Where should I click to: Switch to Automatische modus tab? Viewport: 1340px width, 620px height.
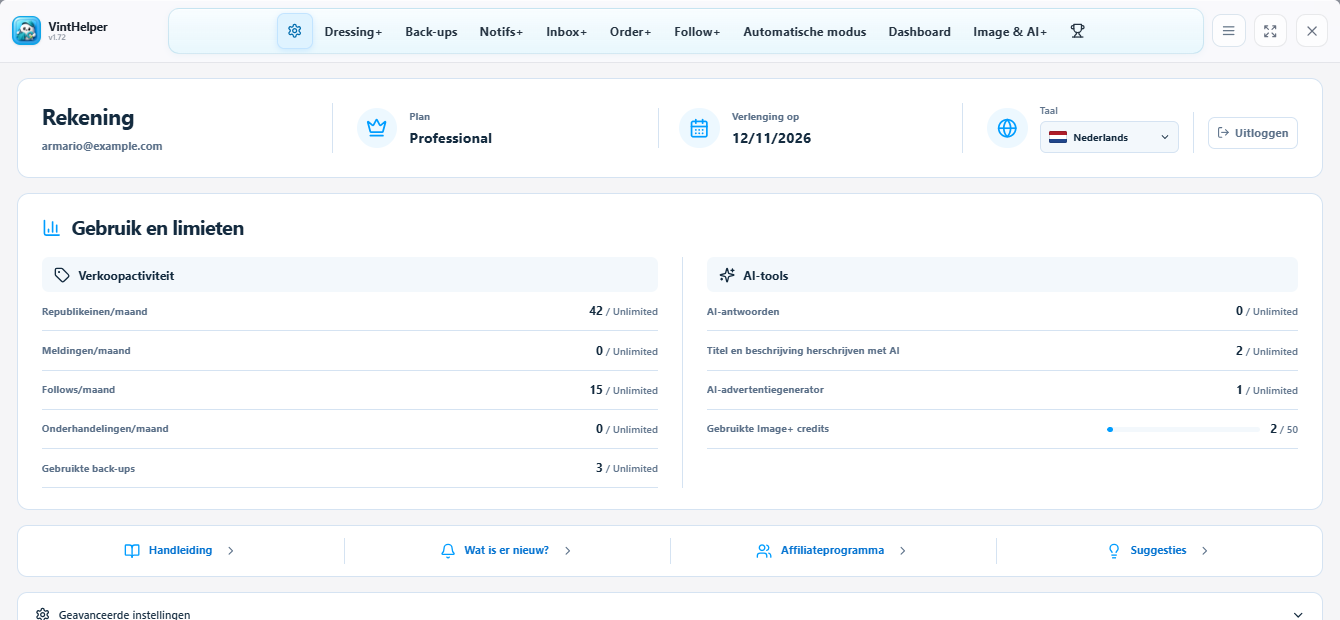pos(805,32)
